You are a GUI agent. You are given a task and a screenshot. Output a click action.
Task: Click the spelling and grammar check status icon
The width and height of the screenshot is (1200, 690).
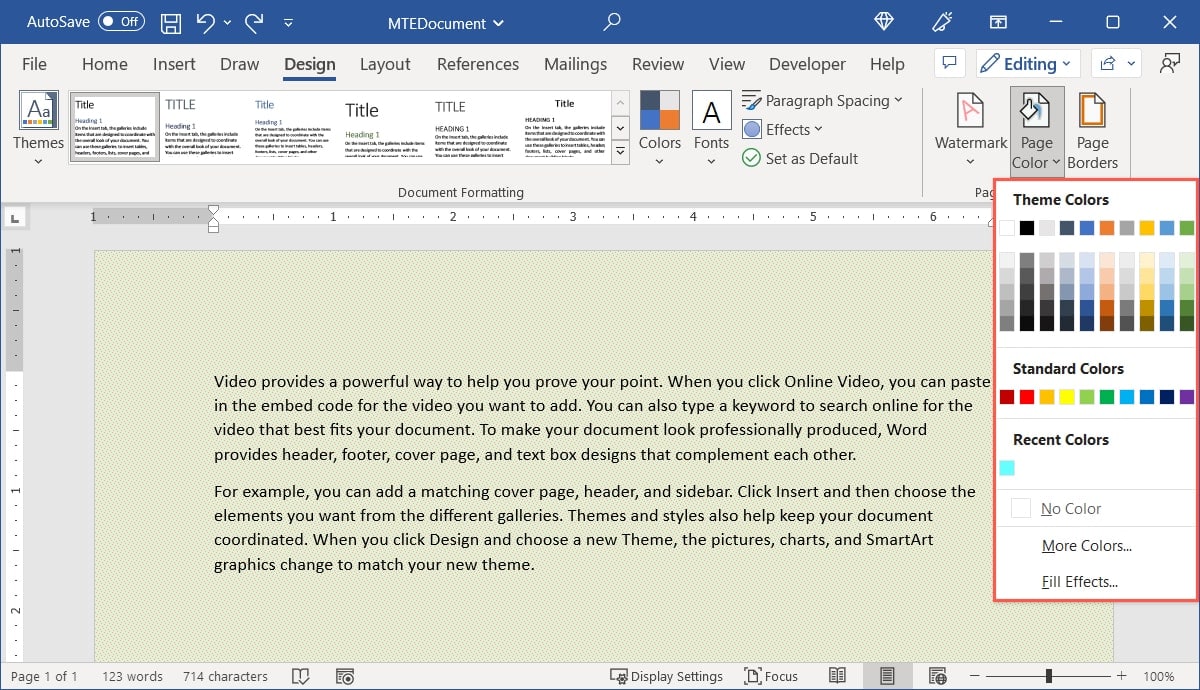point(300,676)
